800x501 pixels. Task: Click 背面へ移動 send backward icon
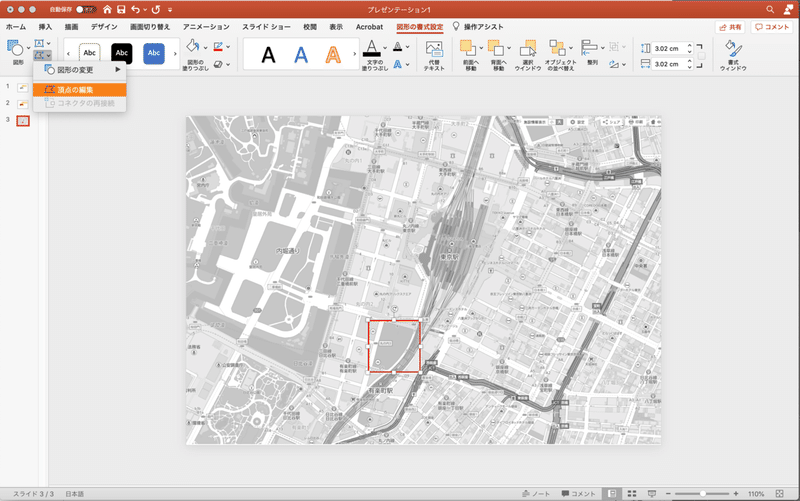495,48
